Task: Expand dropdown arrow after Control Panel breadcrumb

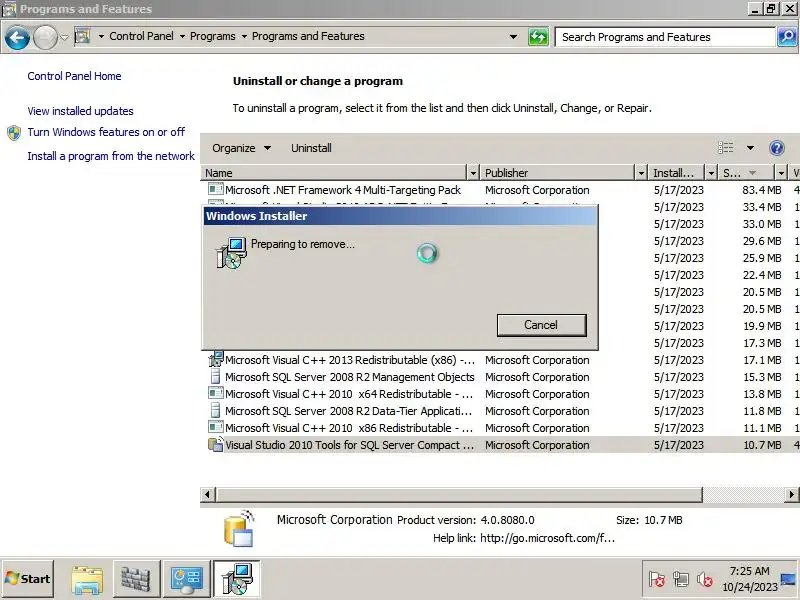Action: point(182,36)
